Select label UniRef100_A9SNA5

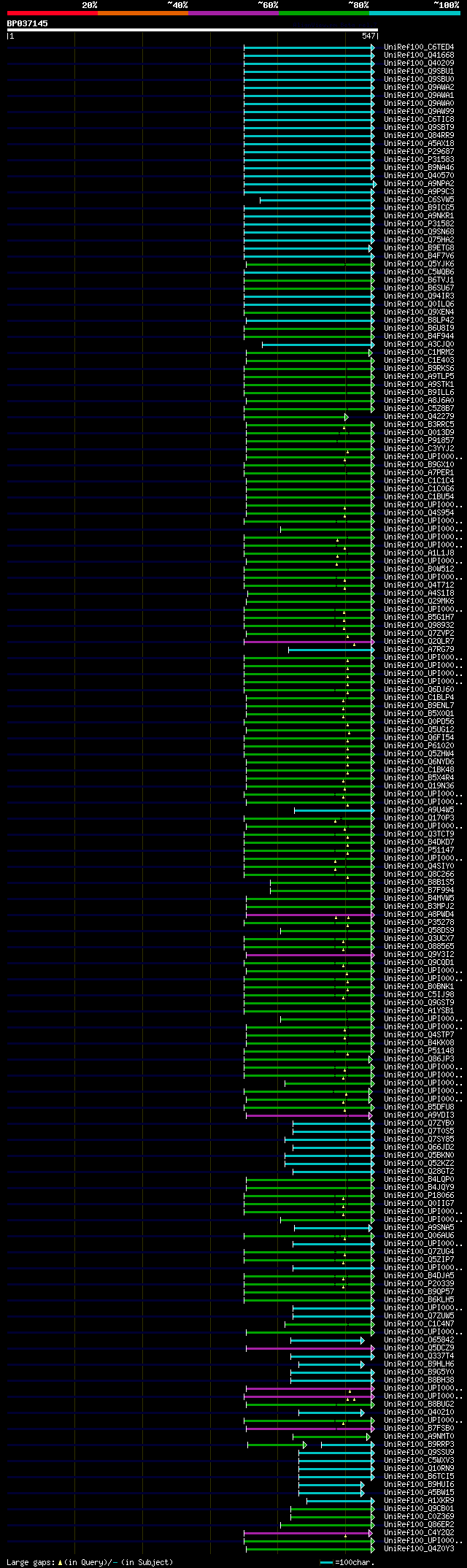pos(419,1227)
